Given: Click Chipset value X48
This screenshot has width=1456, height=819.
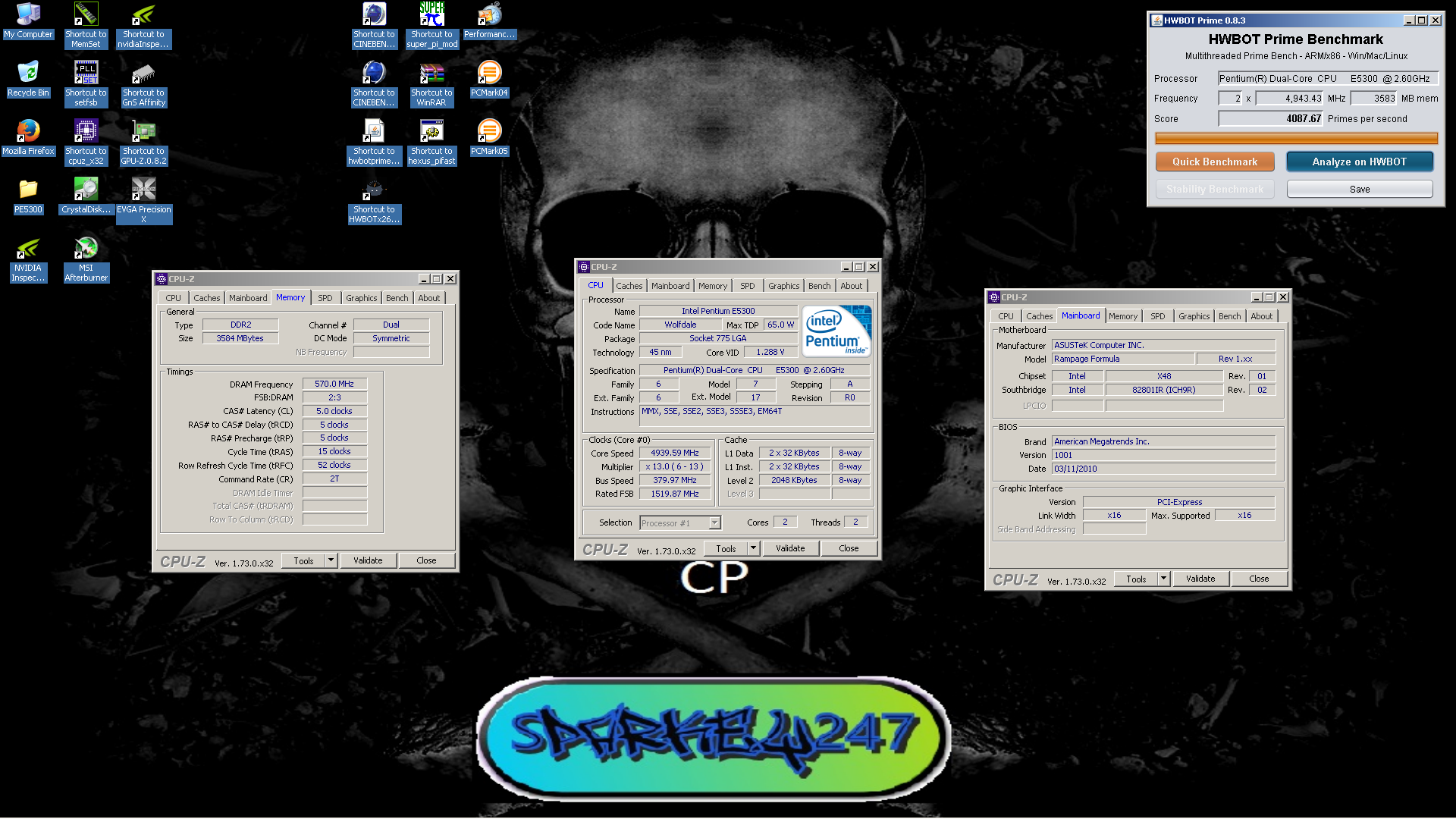Looking at the screenshot, I should (1163, 376).
